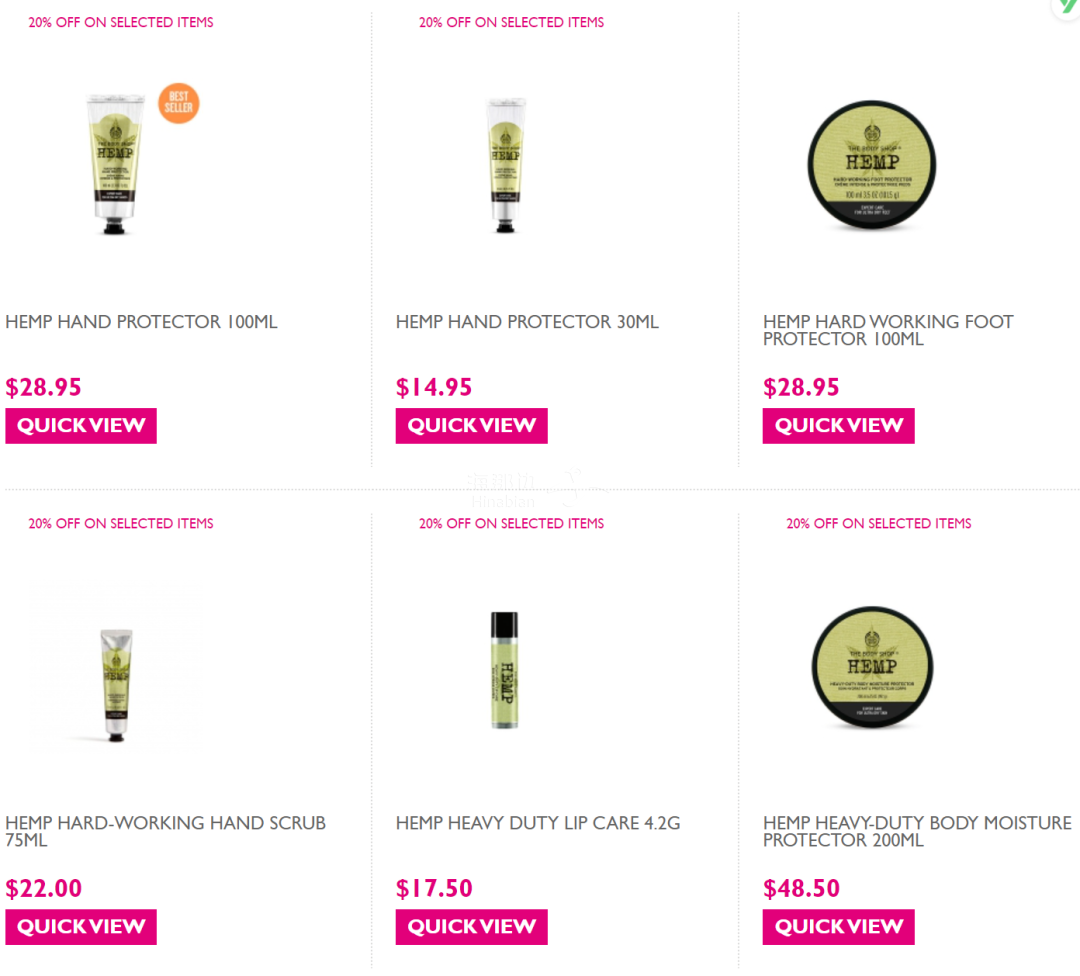Click the Hemp Hand Protector 100ml tube image
Image resolution: width=1080 pixels, height=976 pixels.
click(115, 164)
